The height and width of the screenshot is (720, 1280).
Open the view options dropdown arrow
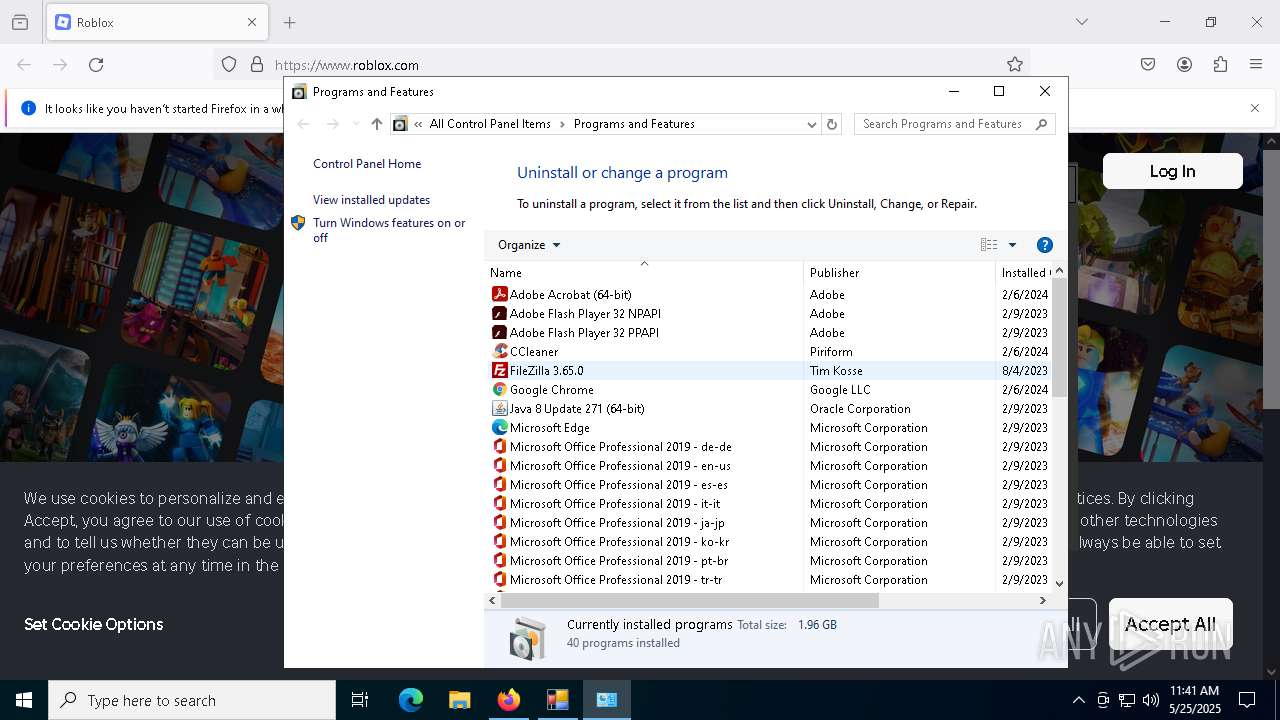click(1012, 245)
